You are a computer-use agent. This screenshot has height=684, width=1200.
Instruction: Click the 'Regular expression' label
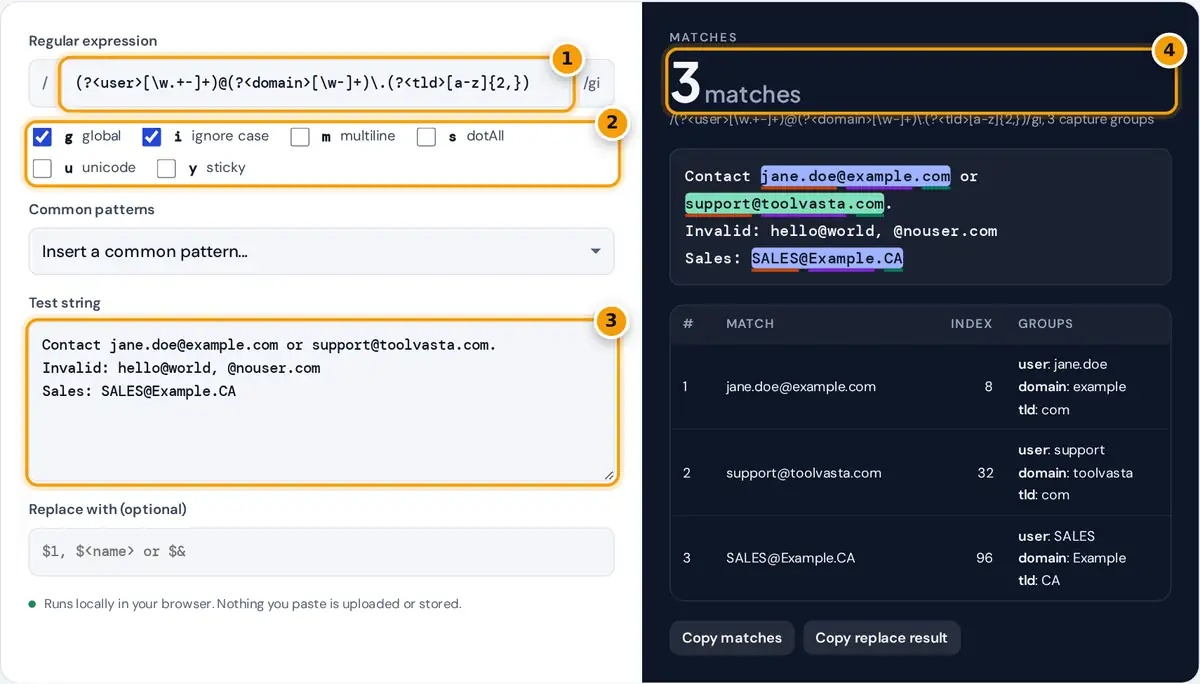pos(93,41)
